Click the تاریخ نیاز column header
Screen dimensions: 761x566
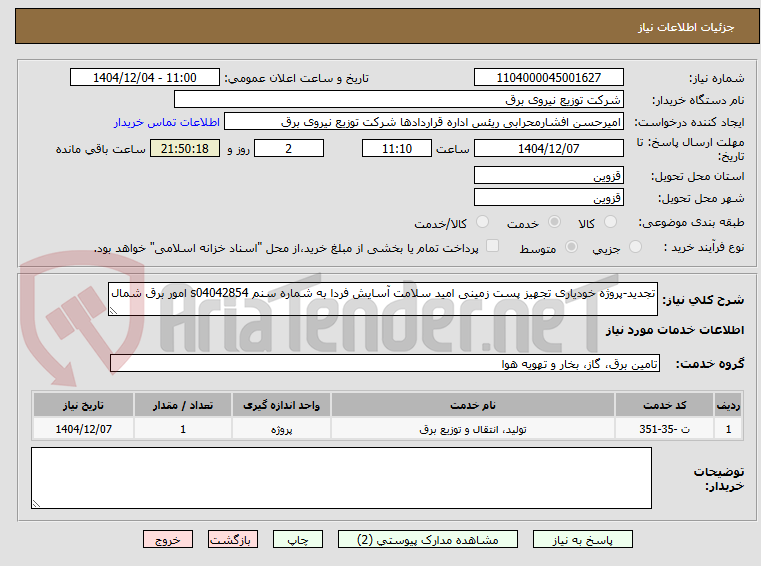coord(83,405)
